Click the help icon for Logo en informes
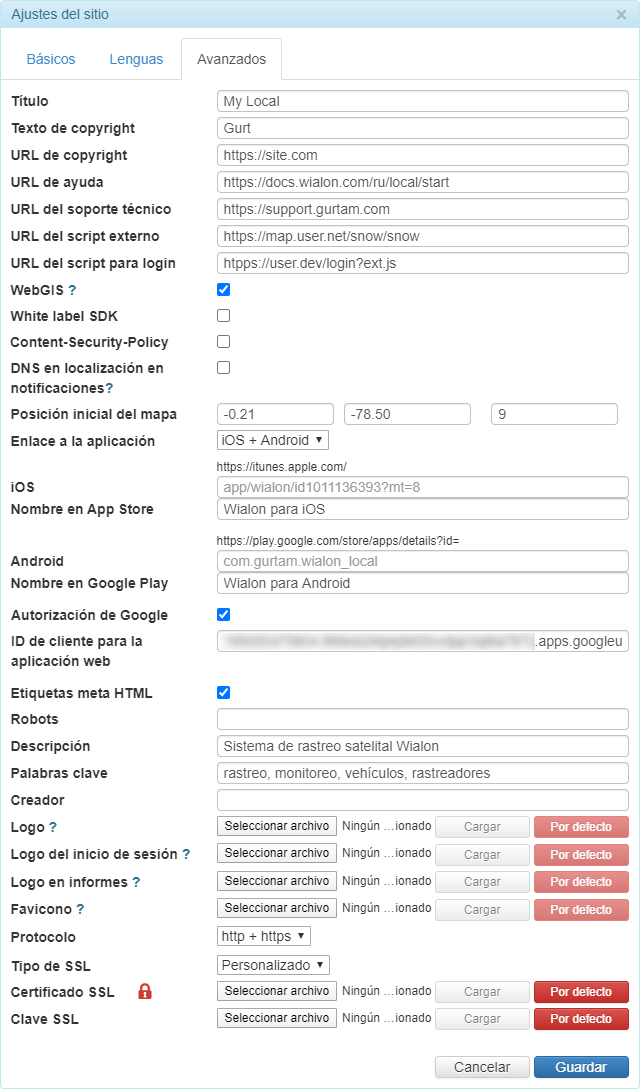Image resolution: width=640 pixels, height=1089 pixels. 136,882
